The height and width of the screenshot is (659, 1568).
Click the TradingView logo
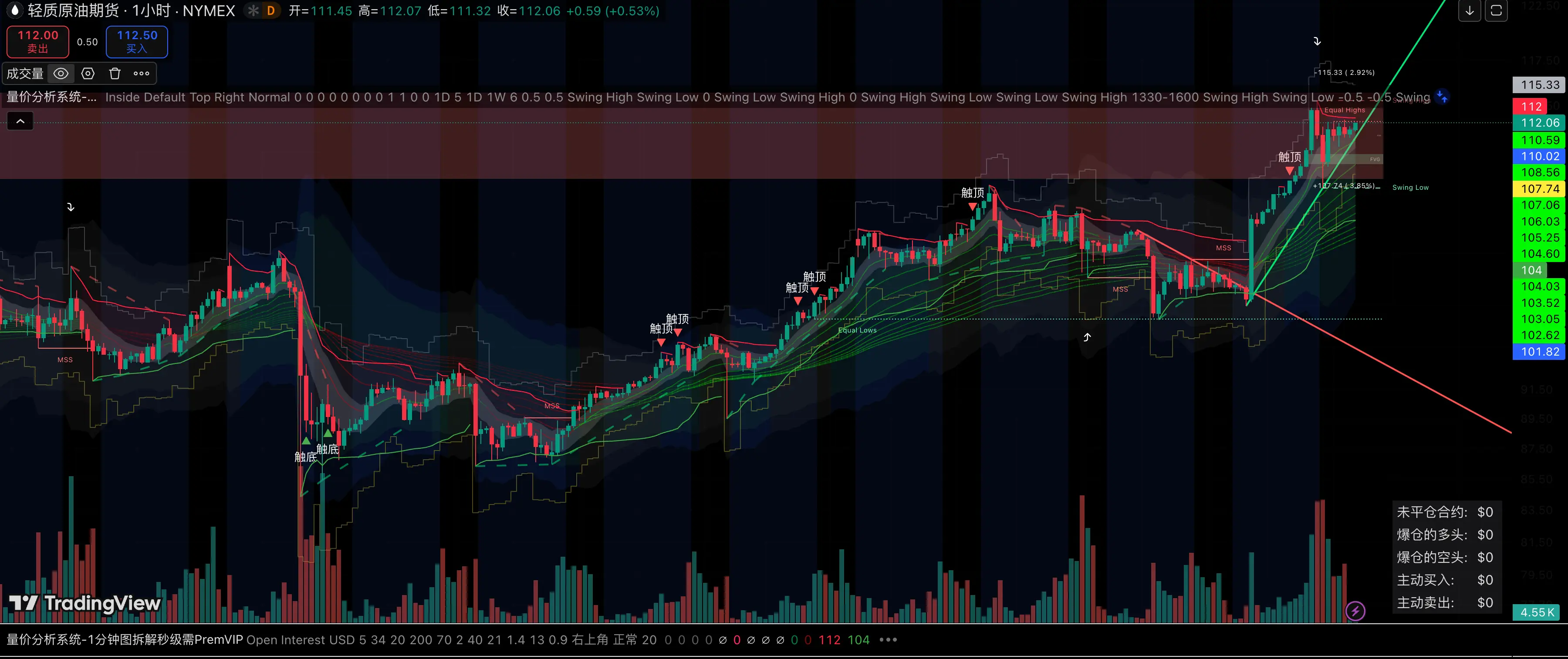[85, 602]
